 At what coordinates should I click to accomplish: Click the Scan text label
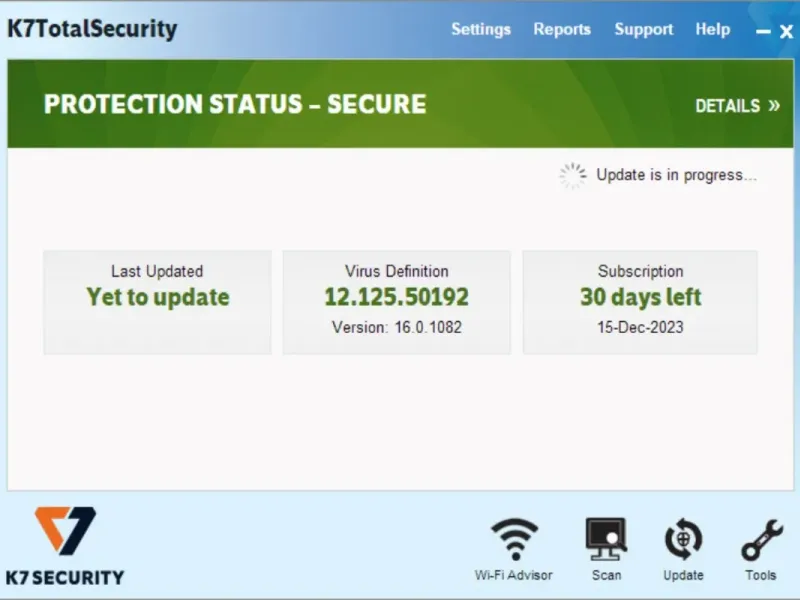coord(606,575)
